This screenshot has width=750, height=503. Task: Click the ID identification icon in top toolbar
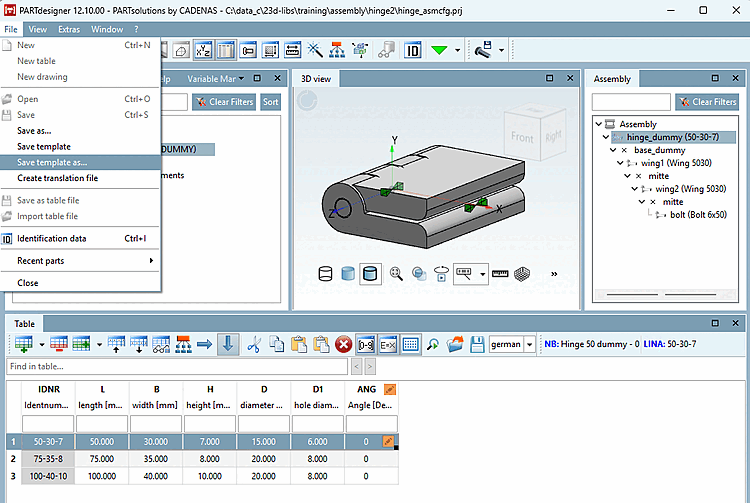412,49
